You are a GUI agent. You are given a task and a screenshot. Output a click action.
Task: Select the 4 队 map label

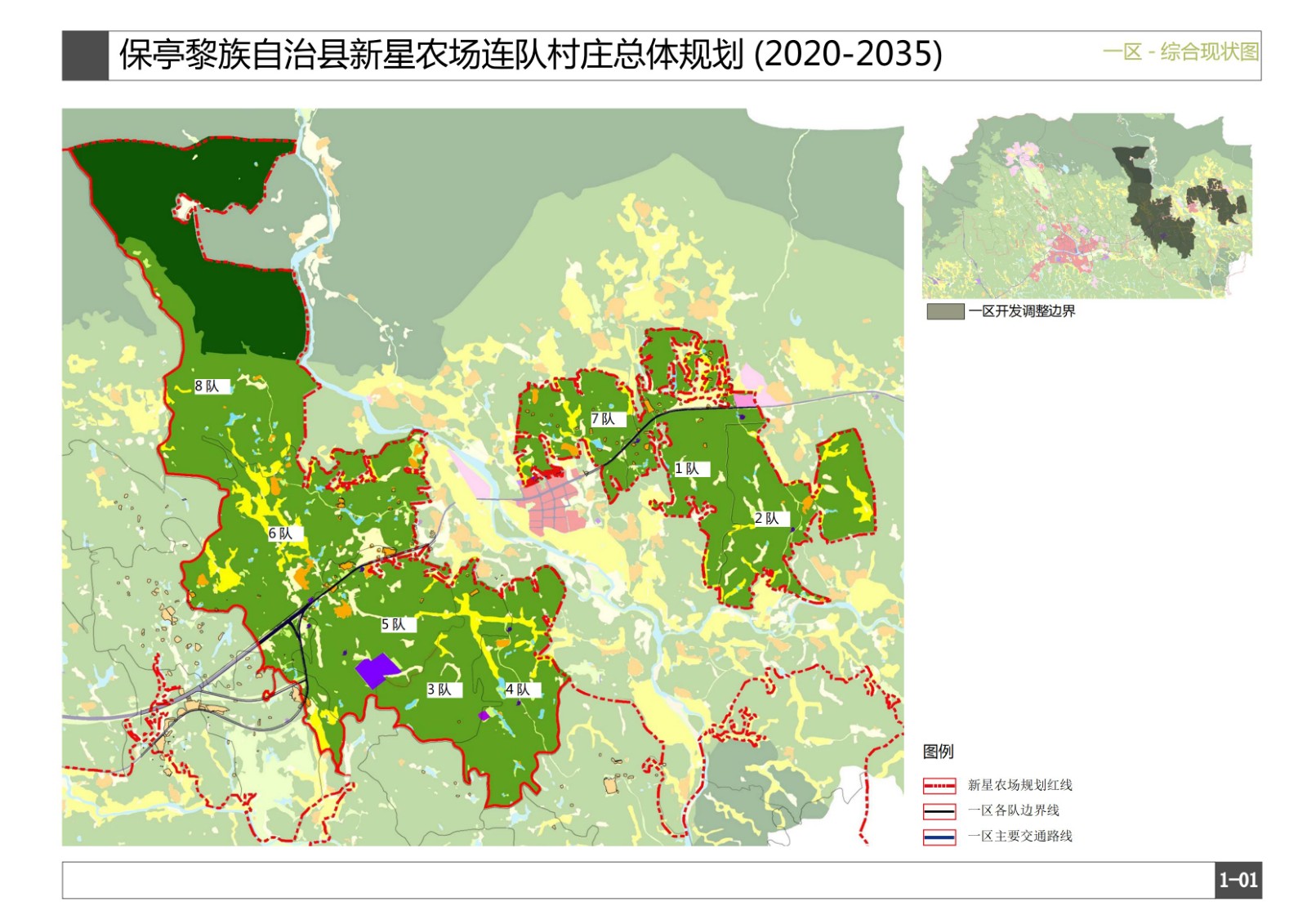(x=522, y=690)
